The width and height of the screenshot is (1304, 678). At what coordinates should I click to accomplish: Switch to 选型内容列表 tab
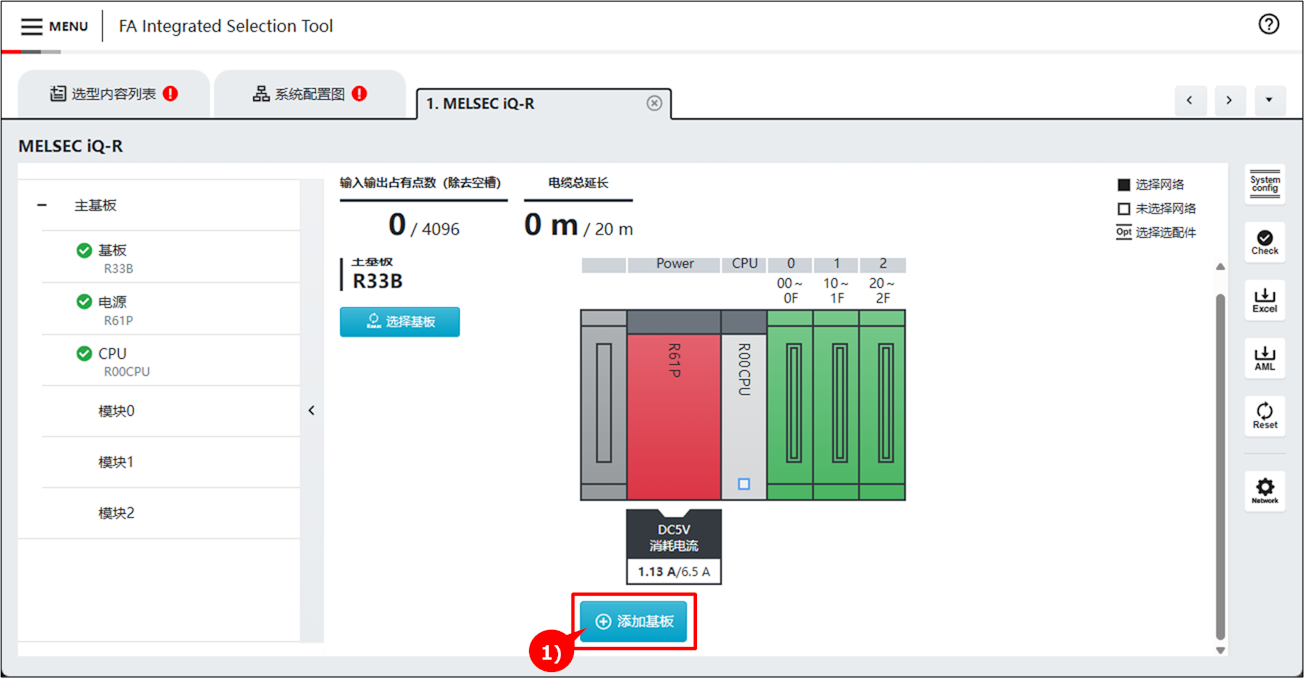click(113, 94)
